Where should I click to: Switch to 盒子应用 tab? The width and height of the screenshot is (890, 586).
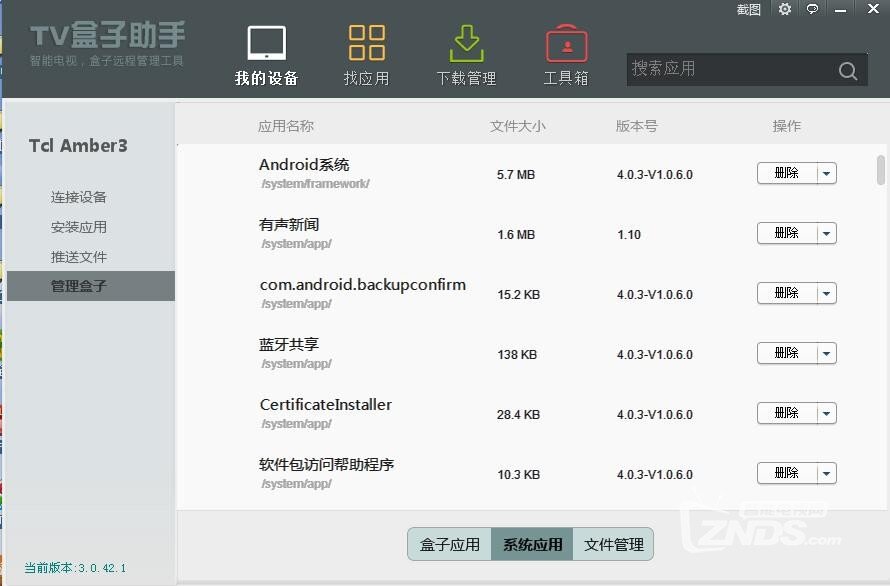pyautogui.click(x=450, y=545)
